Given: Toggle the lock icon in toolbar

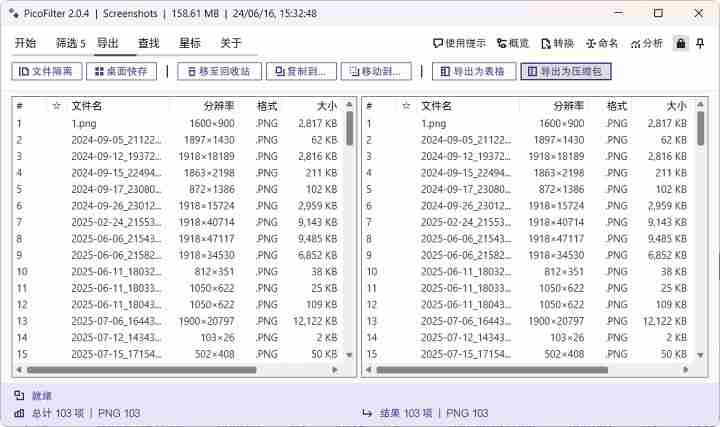Looking at the screenshot, I should pyautogui.click(x=680, y=44).
